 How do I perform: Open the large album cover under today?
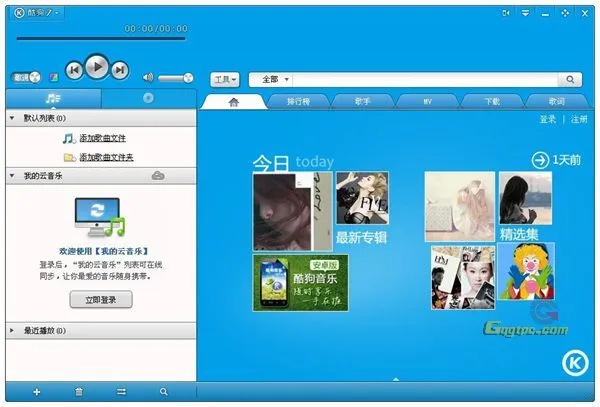pos(292,211)
